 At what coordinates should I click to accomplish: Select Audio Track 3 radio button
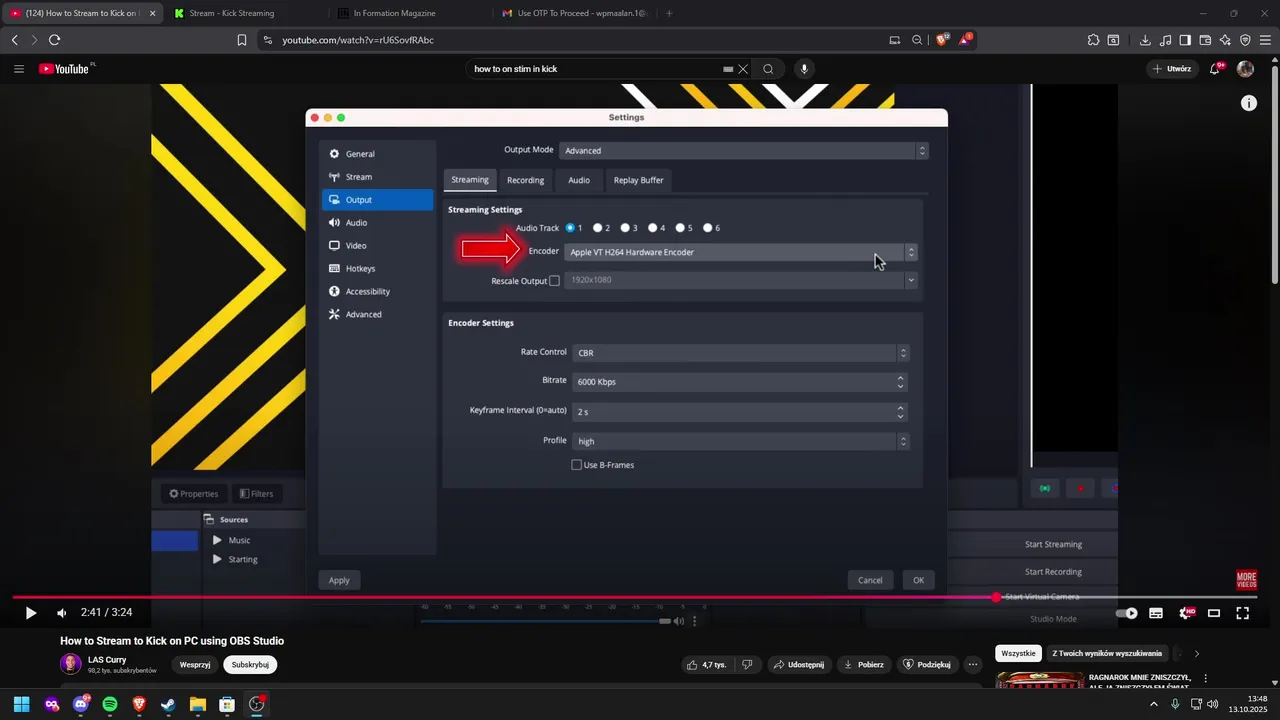pos(625,228)
